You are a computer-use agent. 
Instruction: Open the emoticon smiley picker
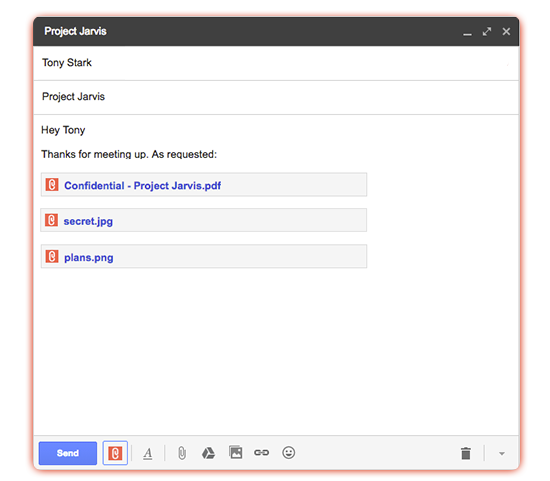point(288,453)
